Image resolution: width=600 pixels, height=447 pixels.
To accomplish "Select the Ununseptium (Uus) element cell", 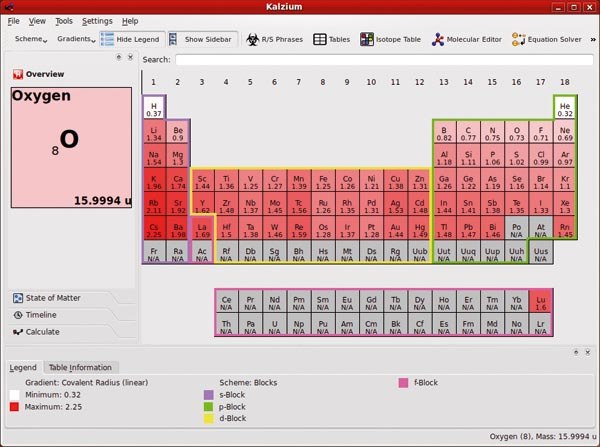I will (x=541, y=253).
